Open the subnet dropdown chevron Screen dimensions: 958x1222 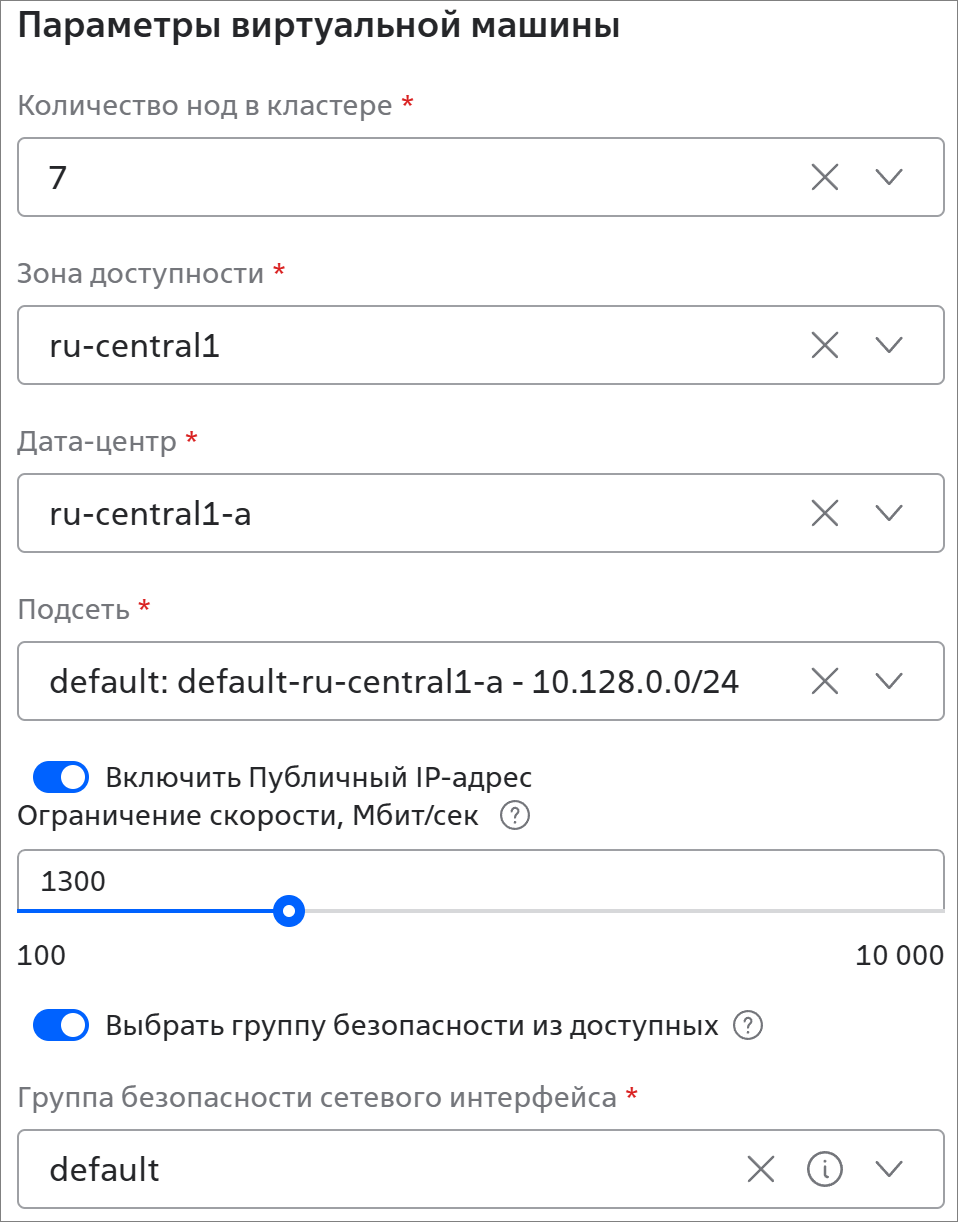point(888,682)
